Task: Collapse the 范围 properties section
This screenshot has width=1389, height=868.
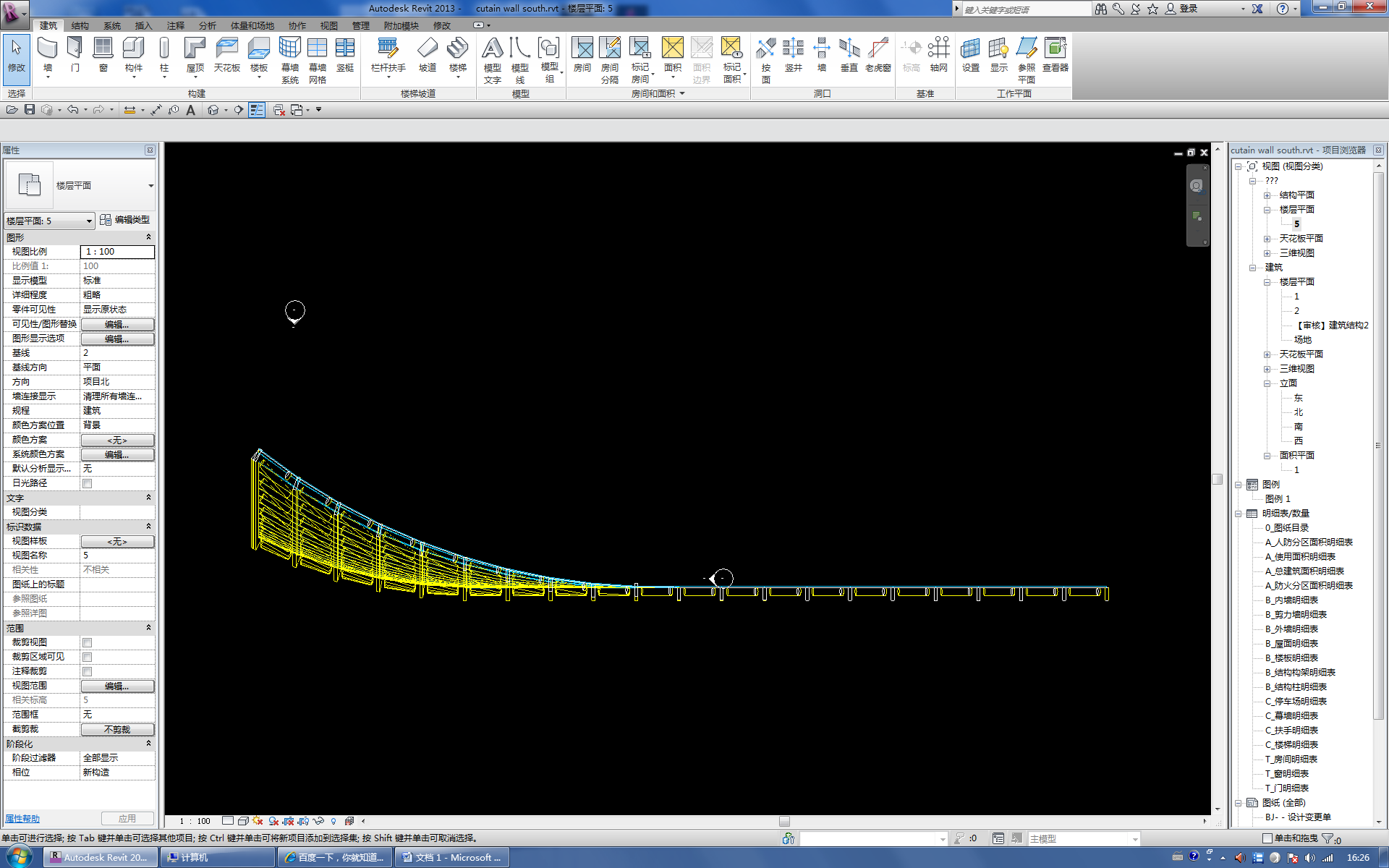Action: pos(148,628)
